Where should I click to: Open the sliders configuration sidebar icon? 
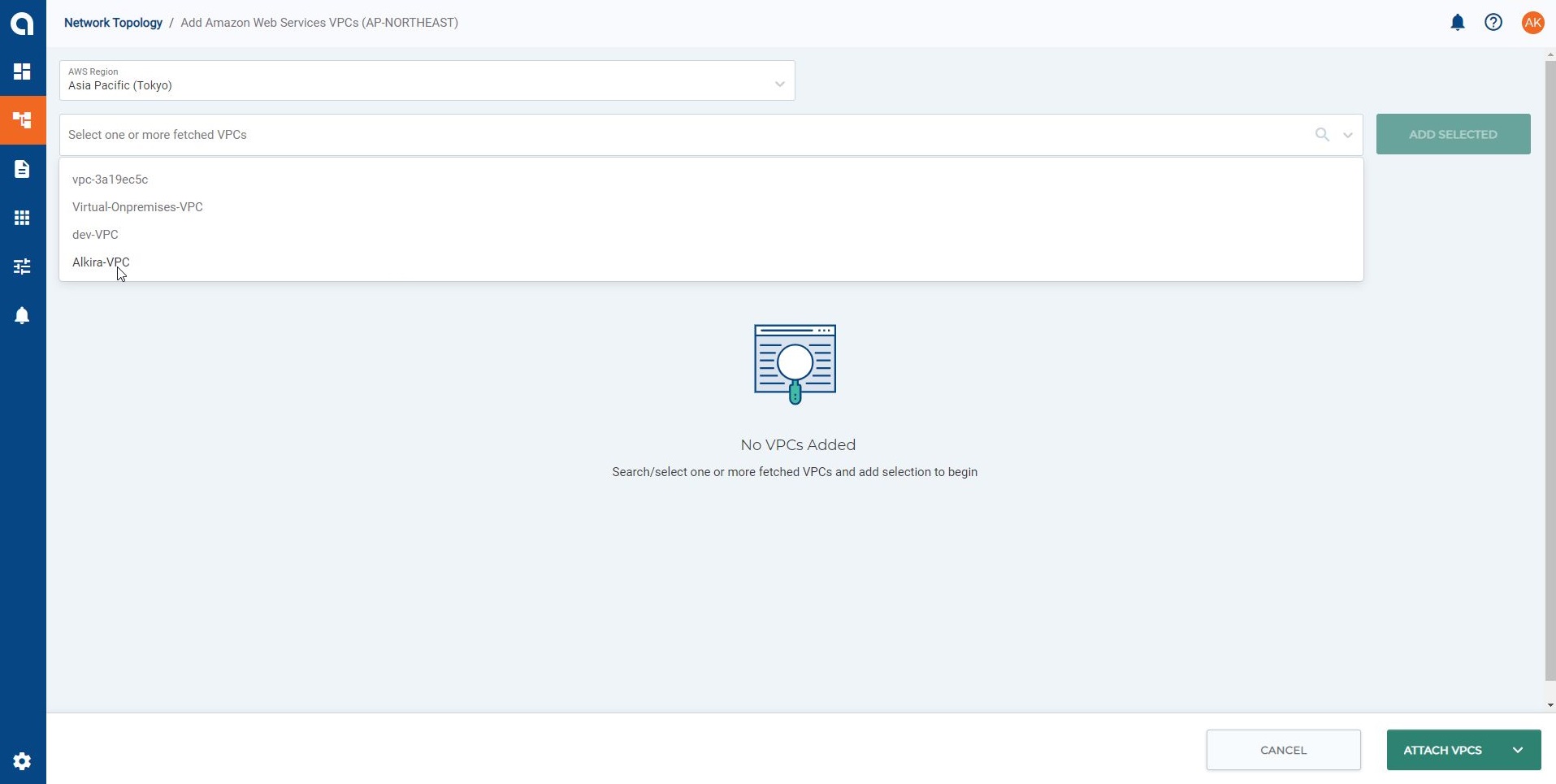tap(22, 266)
